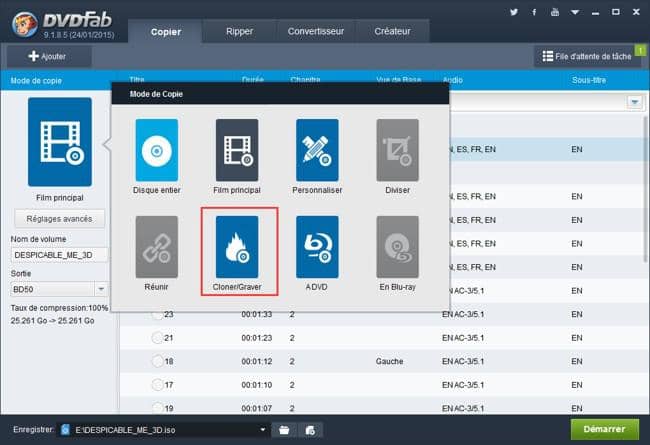650x445 pixels.
Task: Click the green notification badge on task queue
Action: 640,51
